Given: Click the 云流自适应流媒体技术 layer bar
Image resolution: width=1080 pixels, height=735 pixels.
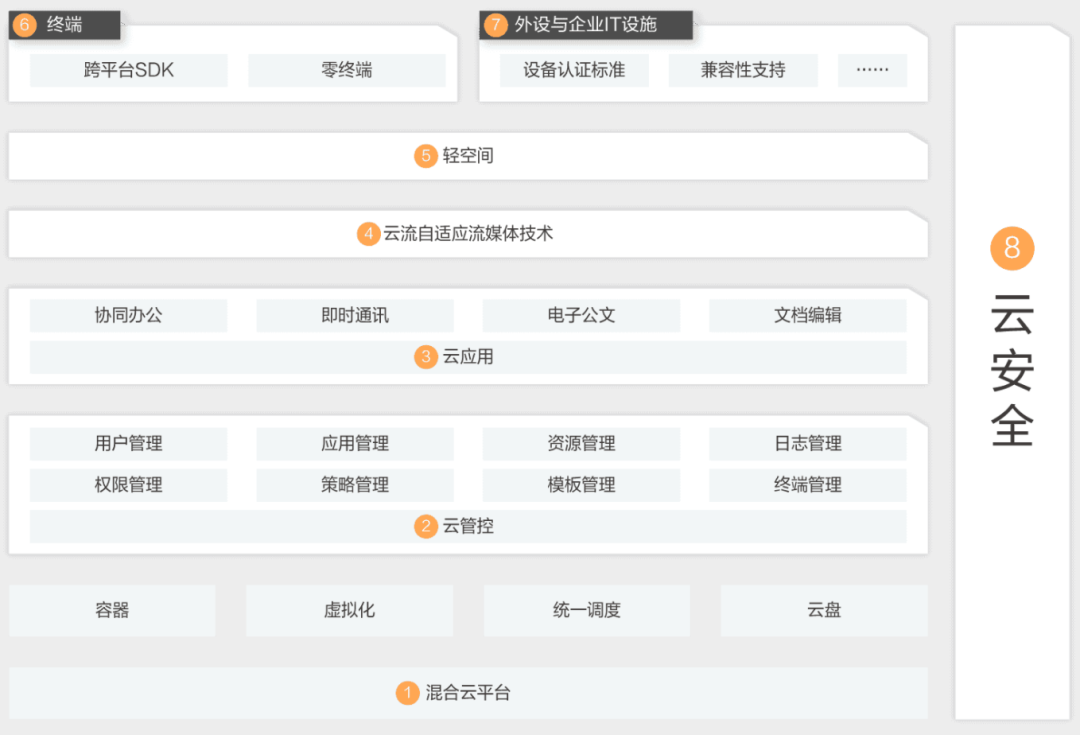Looking at the screenshot, I should click(x=468, y=234).
